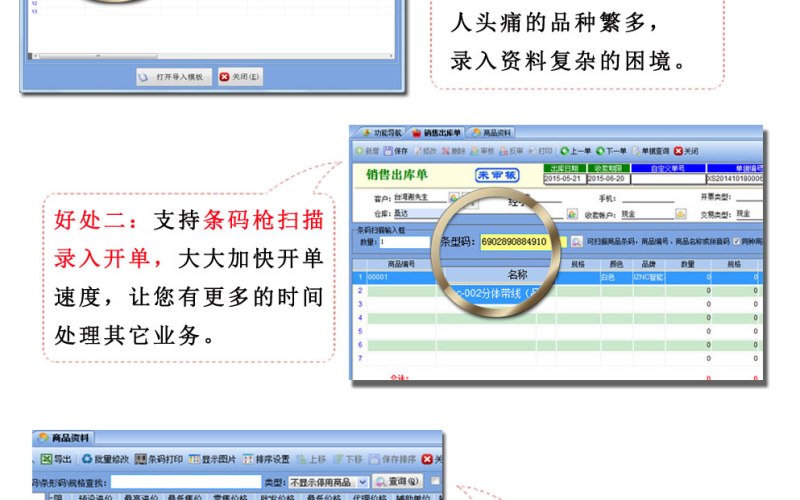Click 显示图片 show pictures icon
The image size is (800, 500).
(x=212, y=459)
